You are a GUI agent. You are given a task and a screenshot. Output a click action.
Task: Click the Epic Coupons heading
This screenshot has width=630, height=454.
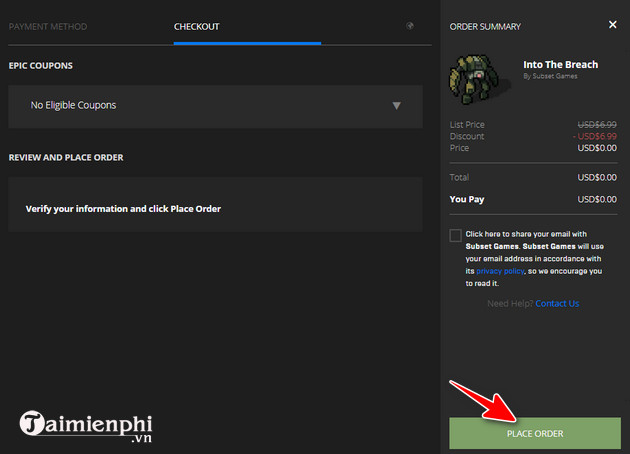[x=41, y=66]
